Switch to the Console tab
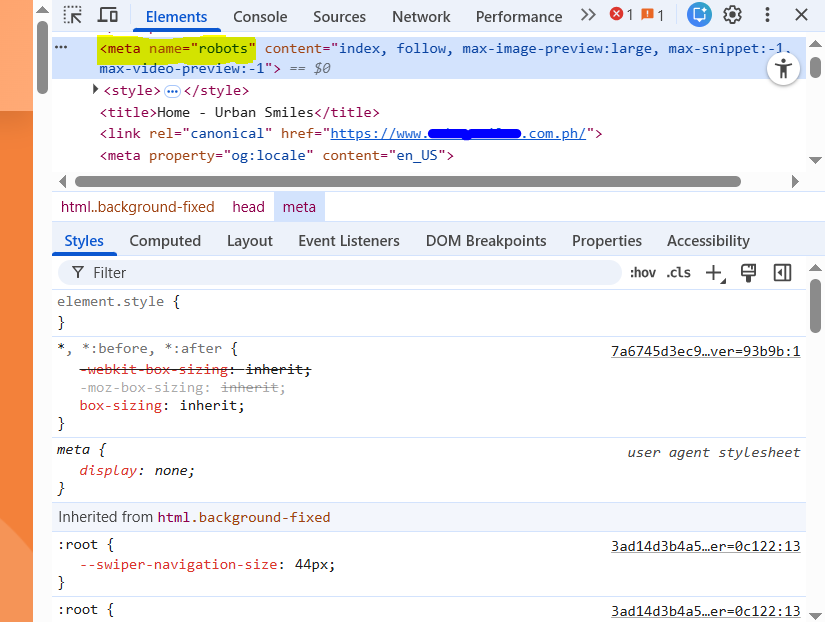This screenshot has width=825, height=622. [260, 17]
